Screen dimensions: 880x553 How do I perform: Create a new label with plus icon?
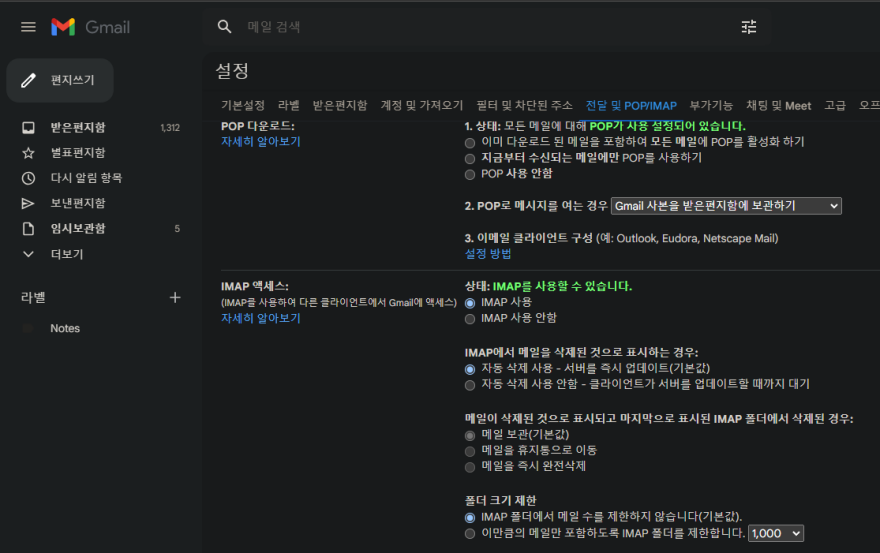pyautogui.click(x=175, y=298)
